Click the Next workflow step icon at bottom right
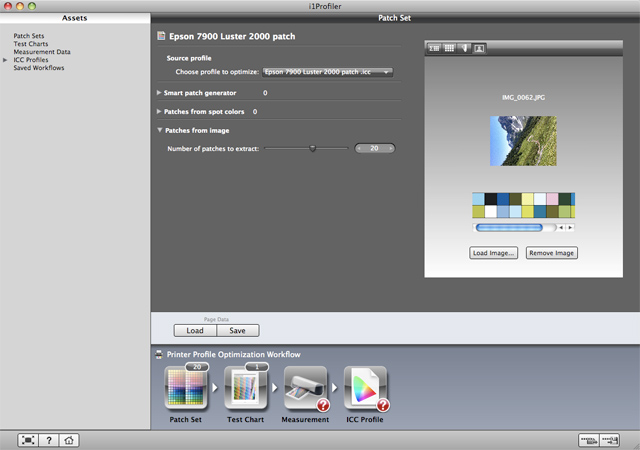This screenshot has width=640, height=450. point(609,440)
